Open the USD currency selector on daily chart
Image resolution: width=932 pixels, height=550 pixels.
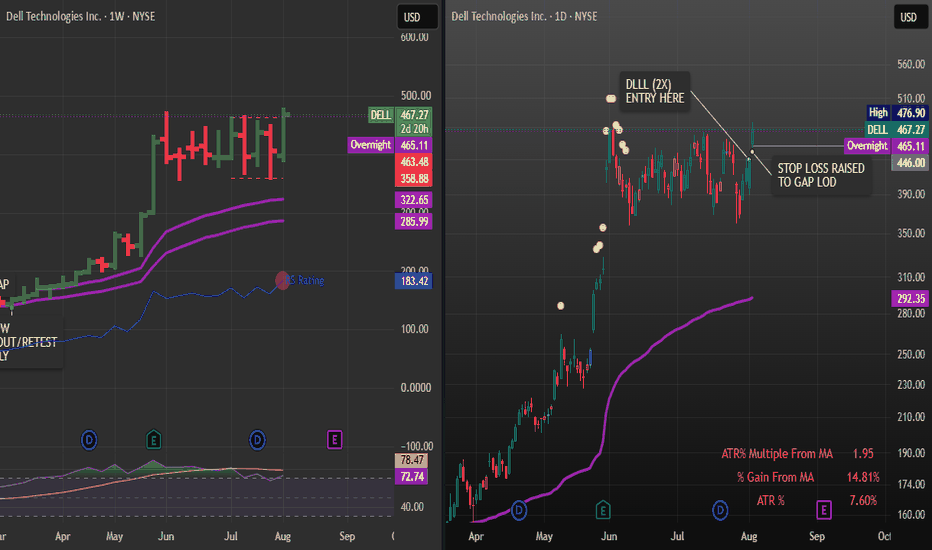(x=910, y=17)
